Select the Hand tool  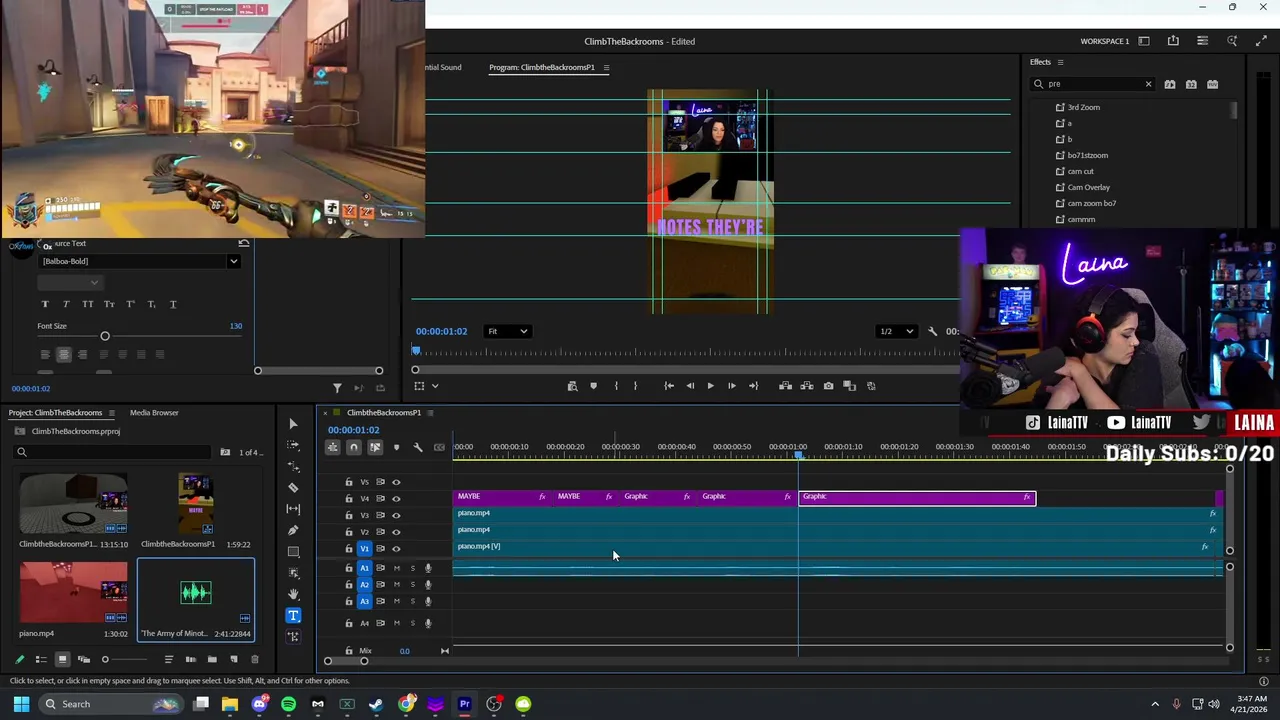click(x=293, y=594)
